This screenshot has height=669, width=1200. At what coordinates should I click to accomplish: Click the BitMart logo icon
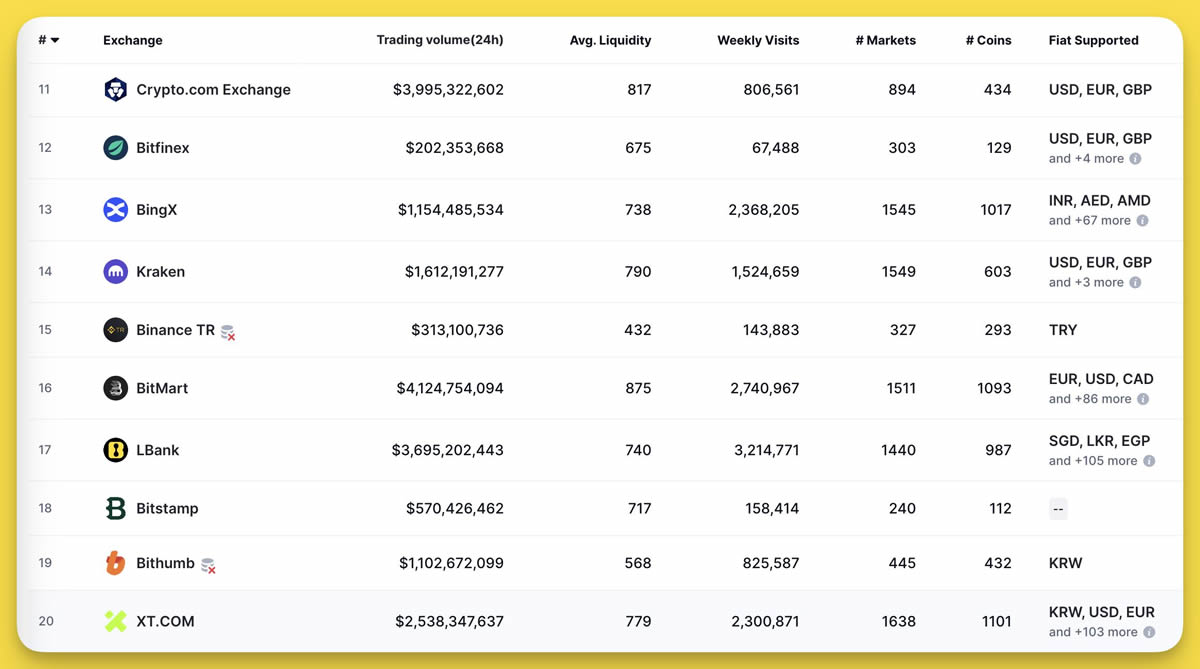pos(115,388)
